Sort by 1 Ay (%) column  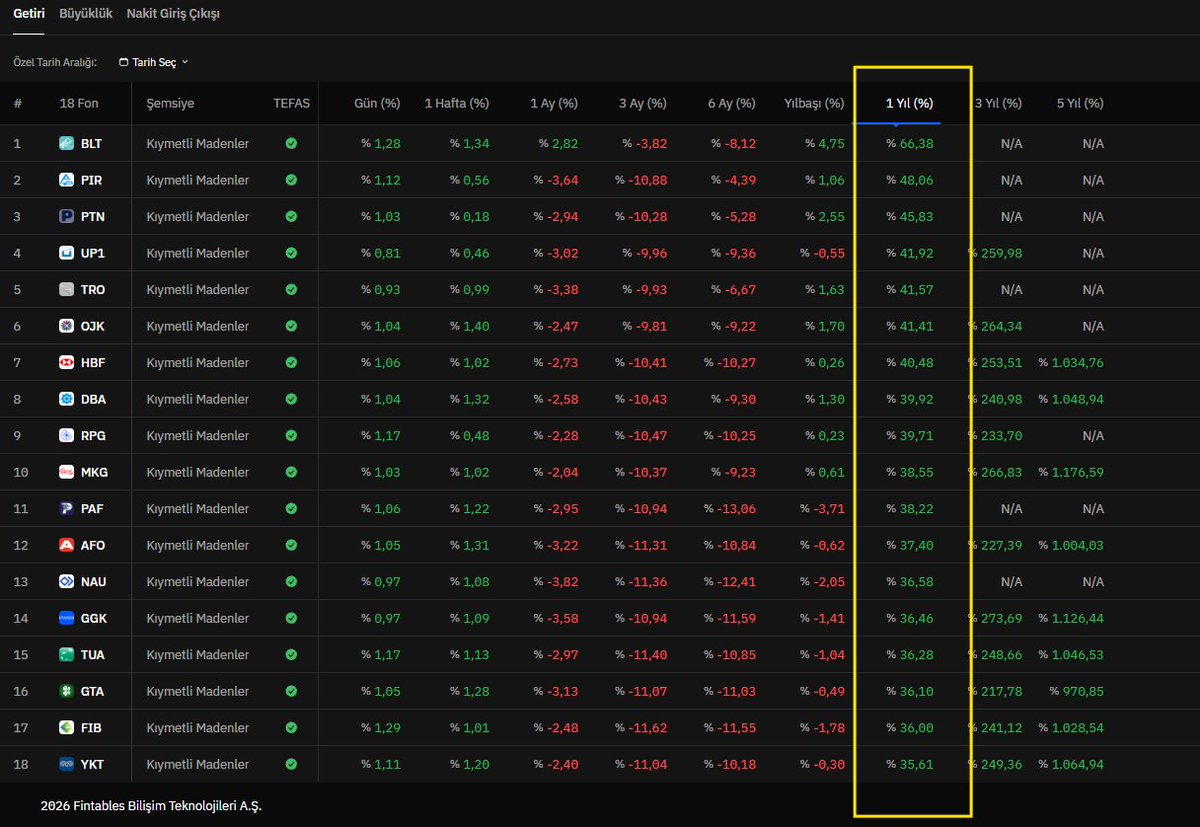click(x=553, y=103)
